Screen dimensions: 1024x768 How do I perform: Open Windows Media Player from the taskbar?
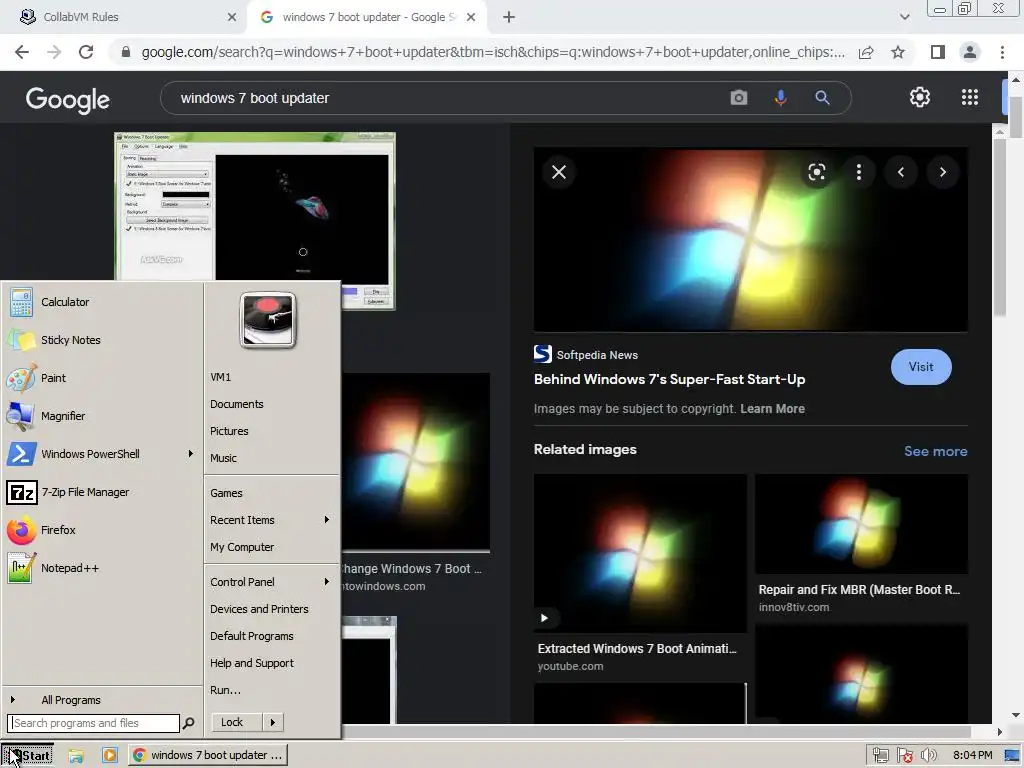click(109, 756)
